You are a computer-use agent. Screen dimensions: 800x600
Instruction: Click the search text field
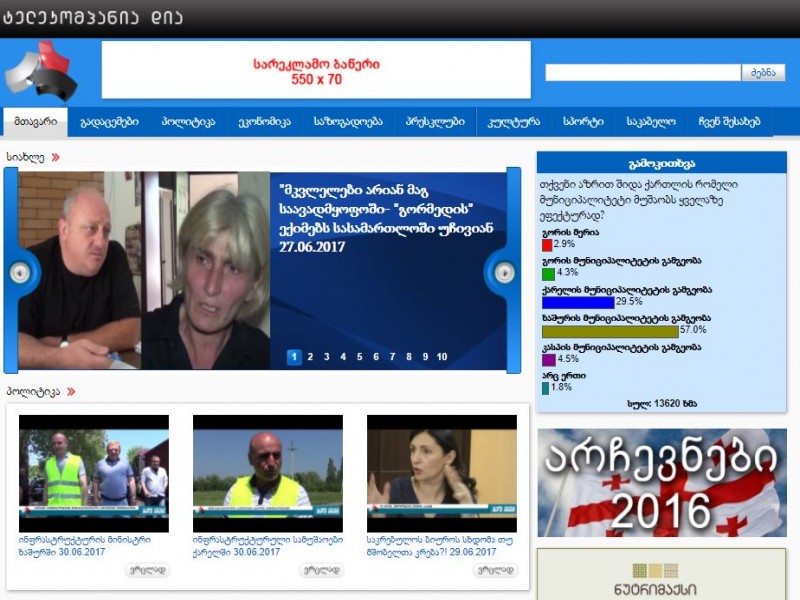click(x=642, y=73)
